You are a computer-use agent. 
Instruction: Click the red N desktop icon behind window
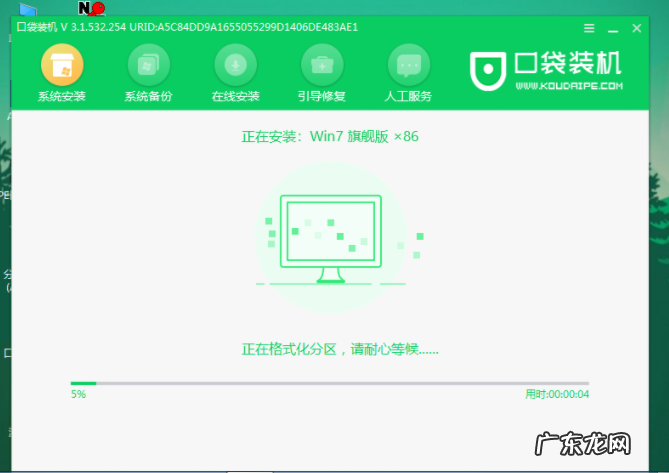pyautogui.click(x=91, y=8)
